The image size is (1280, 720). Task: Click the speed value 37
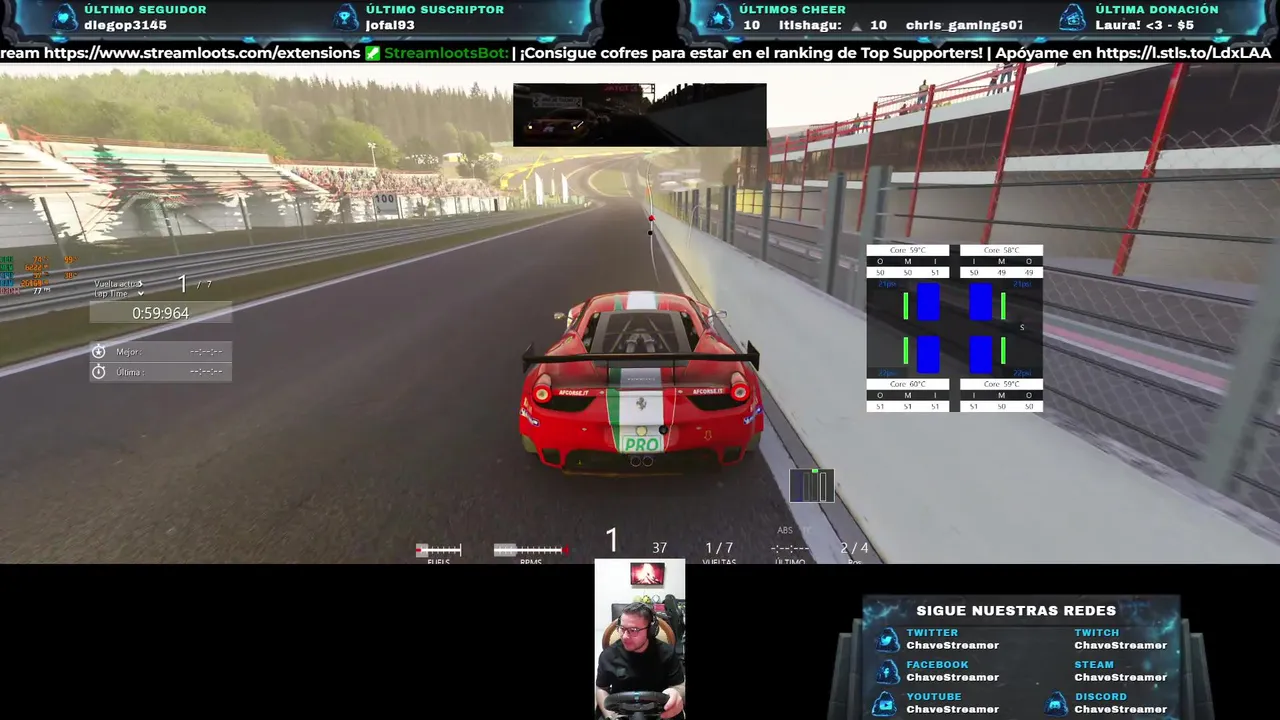659,548
